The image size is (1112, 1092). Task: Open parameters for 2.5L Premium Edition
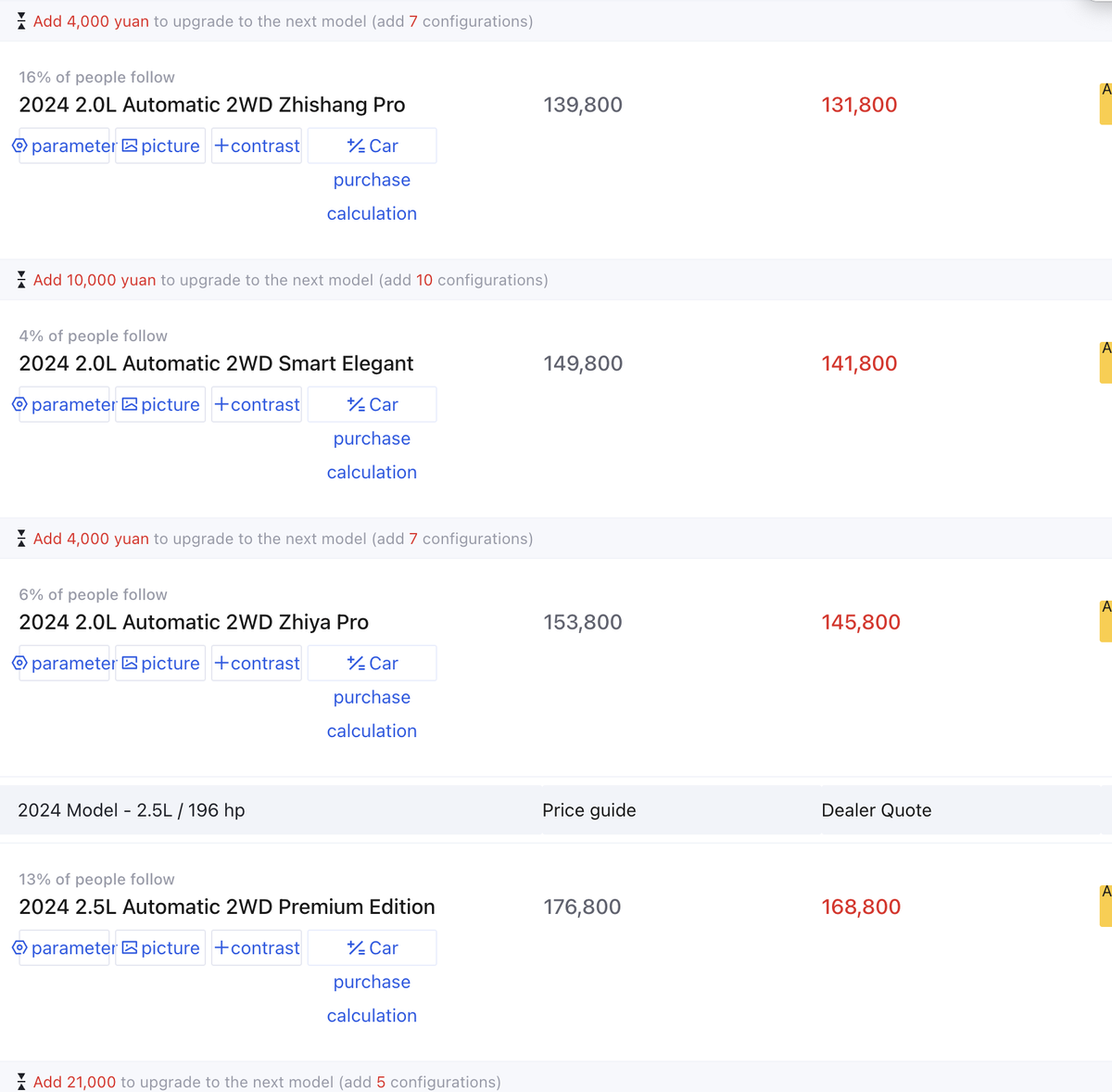tap(65, 948)
